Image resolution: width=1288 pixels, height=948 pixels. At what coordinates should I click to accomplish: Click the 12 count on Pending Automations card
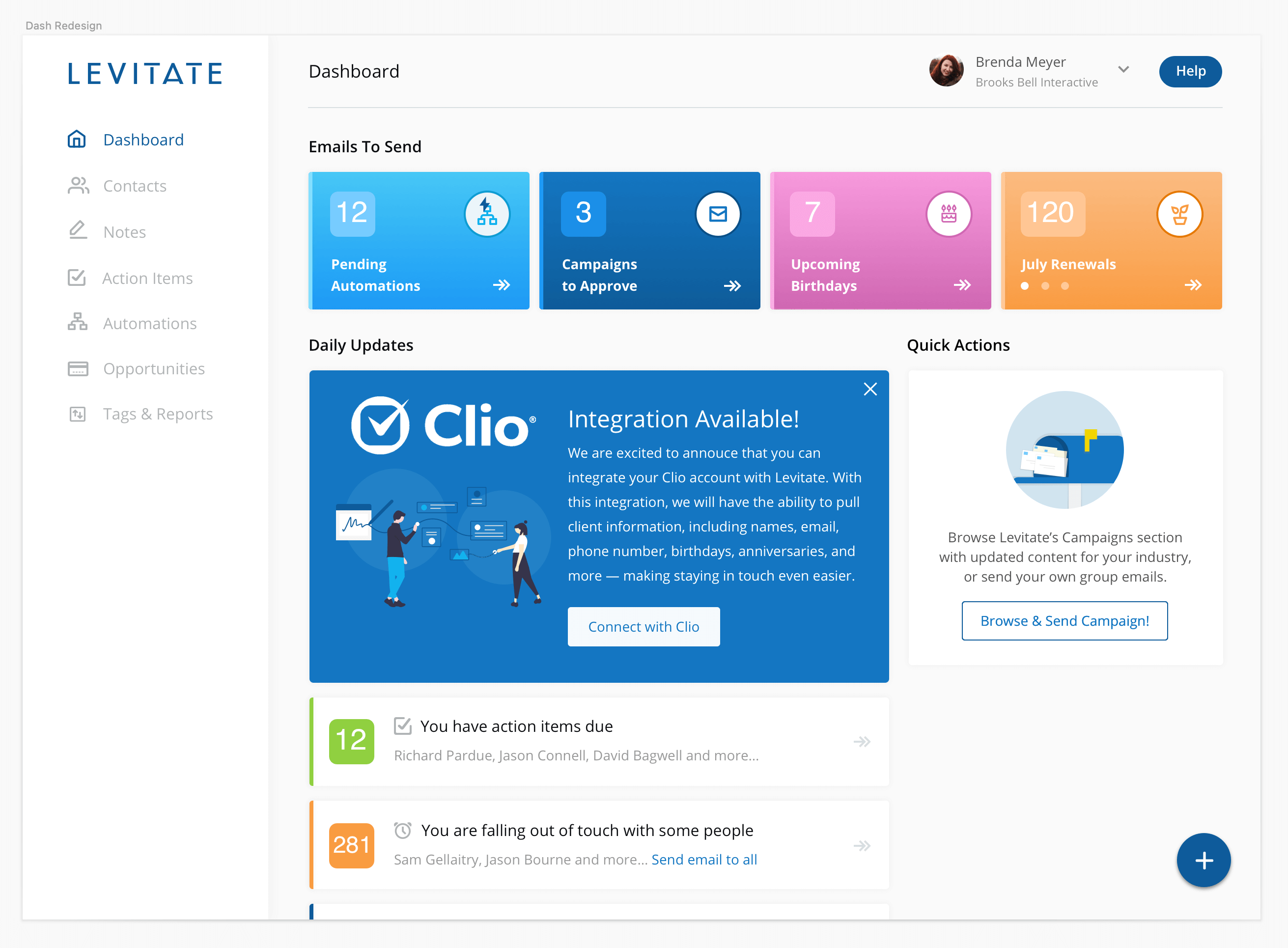(352, 214)
